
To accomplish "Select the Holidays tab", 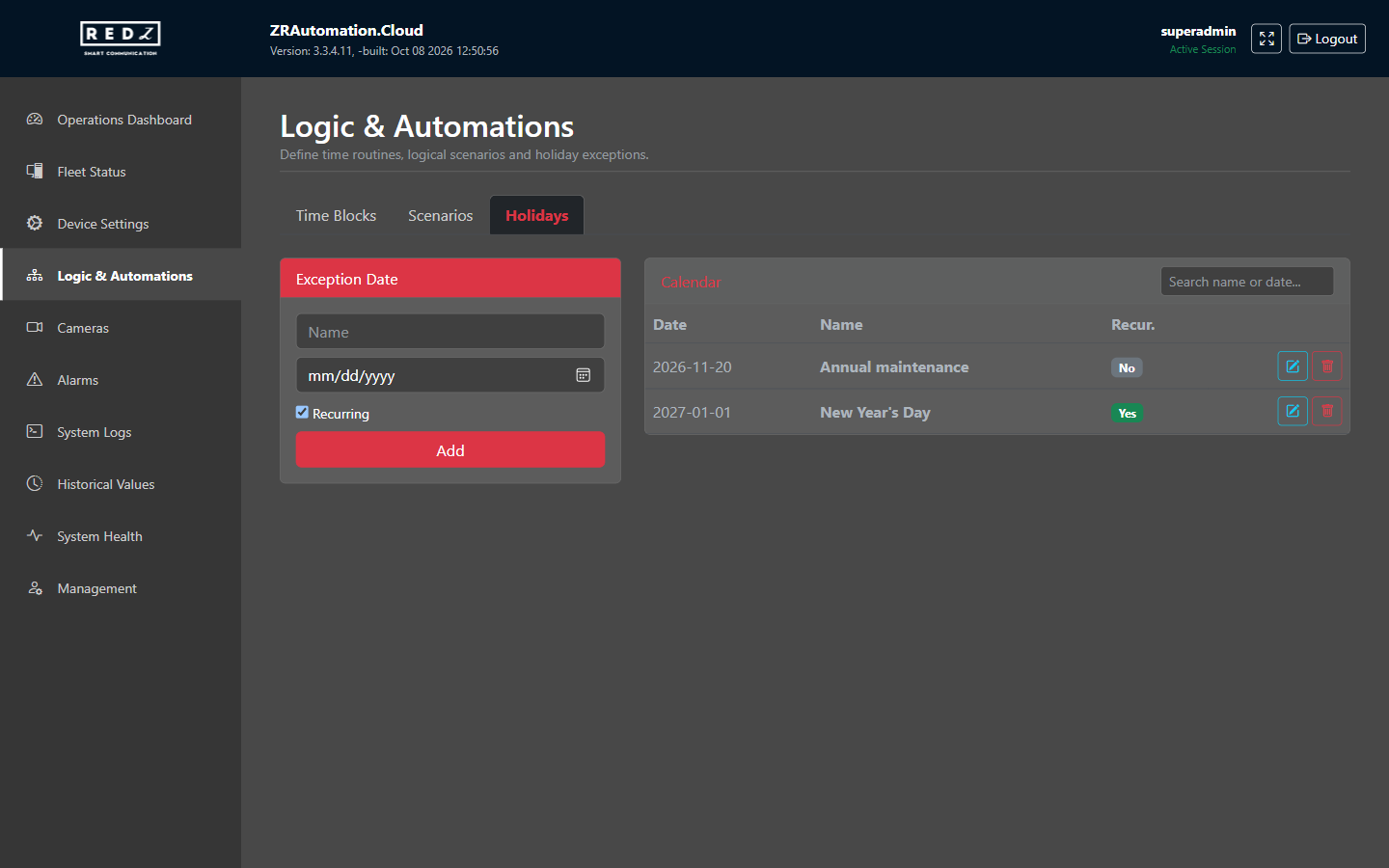I will [537, 215].
